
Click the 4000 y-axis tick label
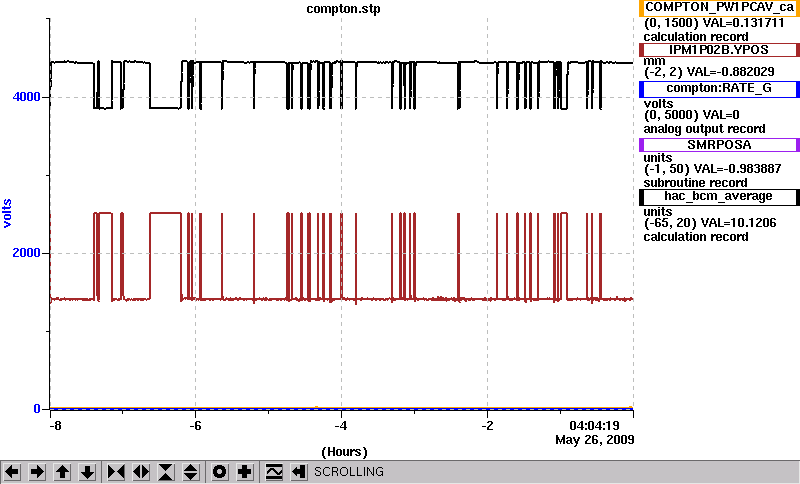tap(27, 97)
